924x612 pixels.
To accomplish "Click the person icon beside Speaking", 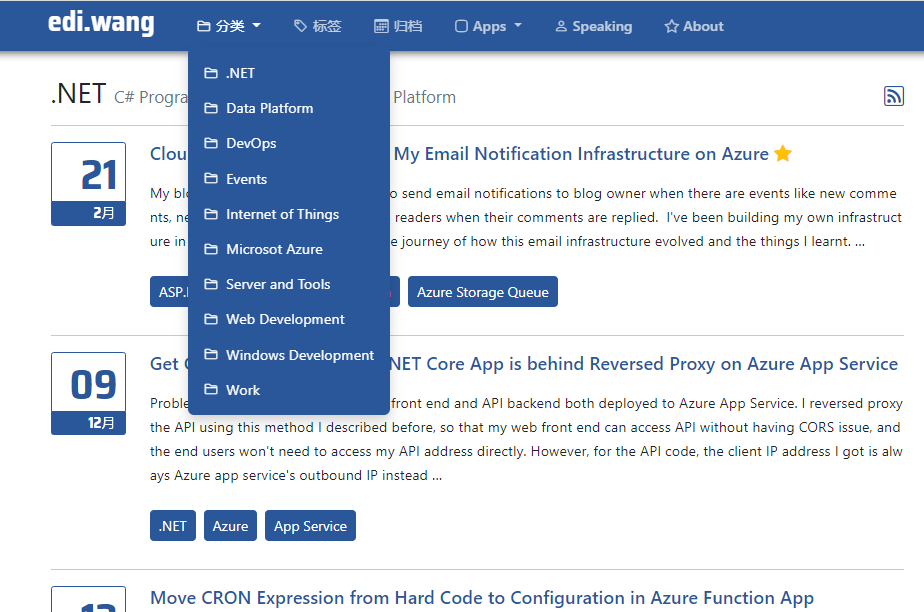I will (561, 27).
